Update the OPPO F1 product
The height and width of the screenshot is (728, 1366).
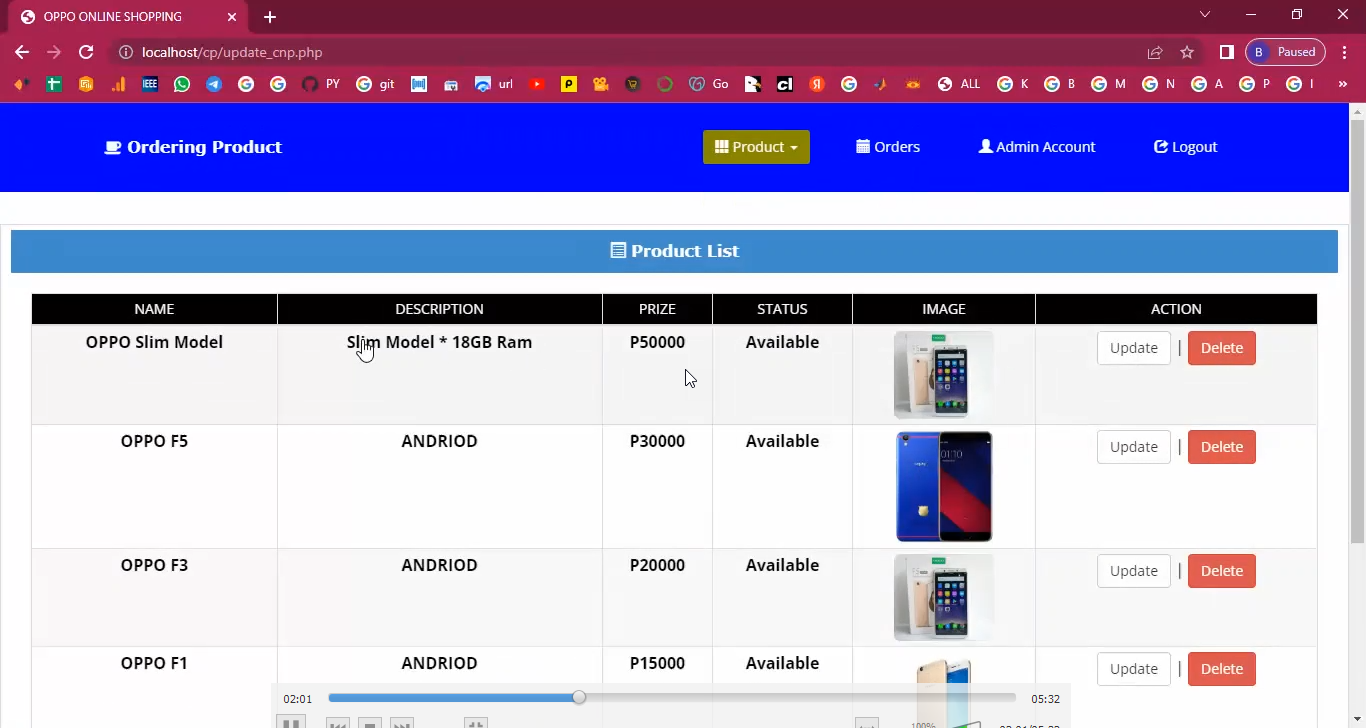coord(1133,669)
